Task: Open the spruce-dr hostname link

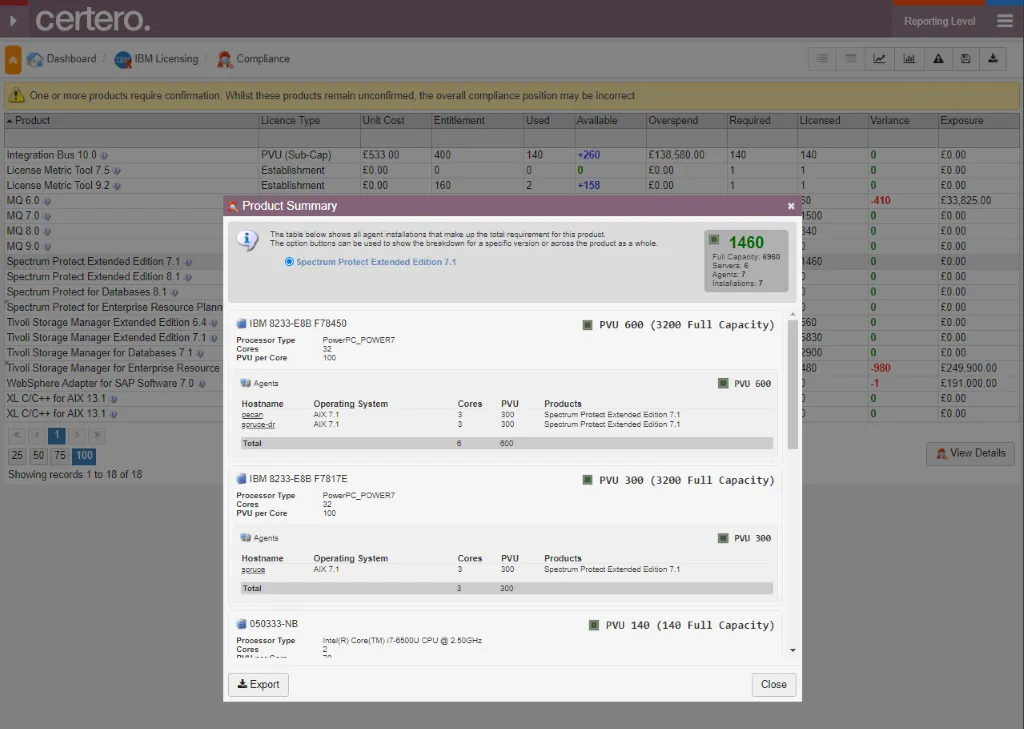Action: coord(258,424)
